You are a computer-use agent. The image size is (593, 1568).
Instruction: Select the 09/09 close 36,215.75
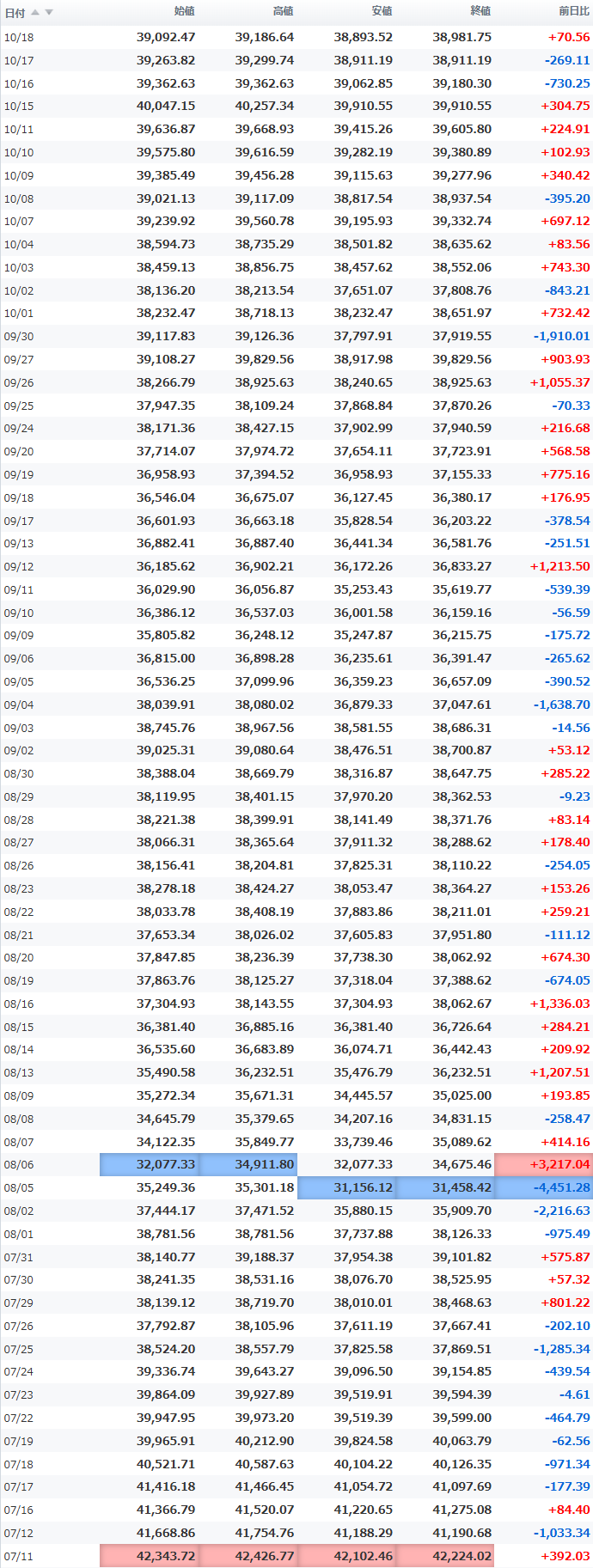point(462,635)
